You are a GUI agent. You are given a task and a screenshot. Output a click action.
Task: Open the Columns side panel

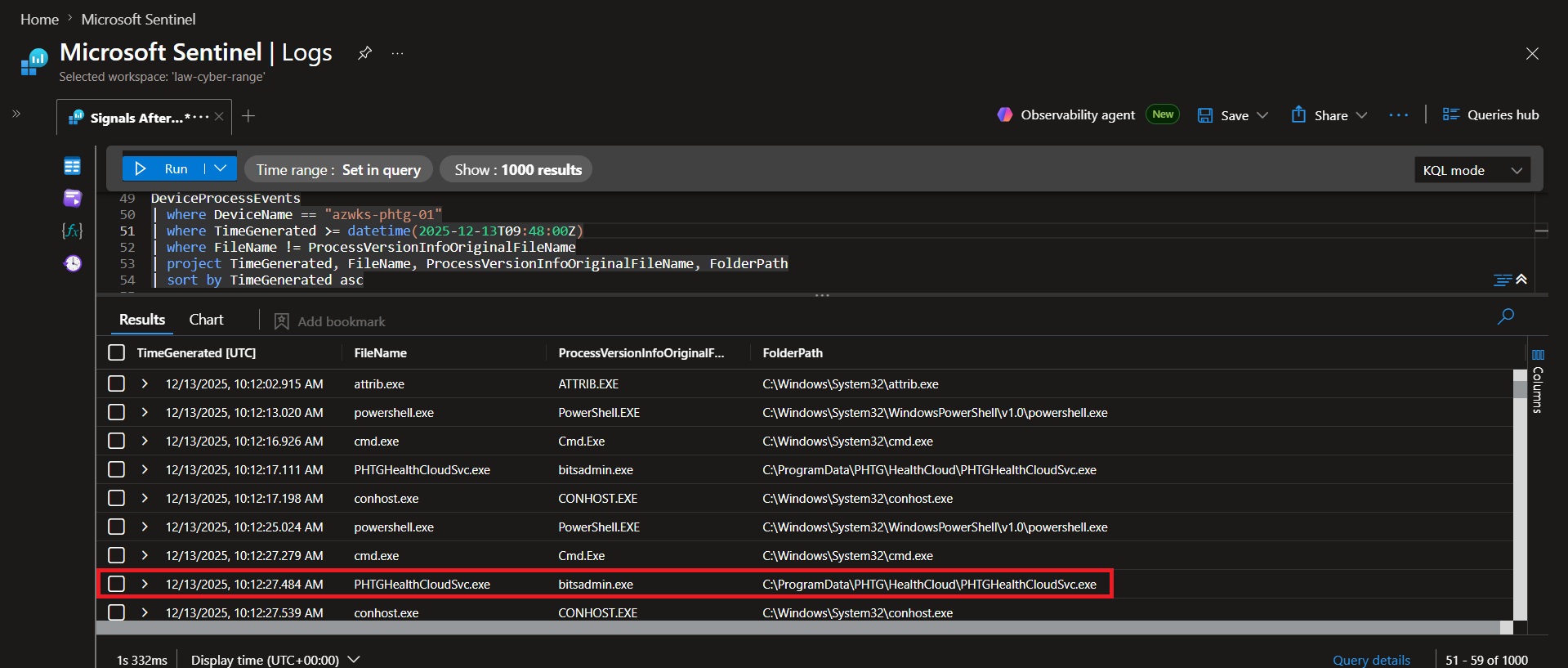pos(1538,381)
